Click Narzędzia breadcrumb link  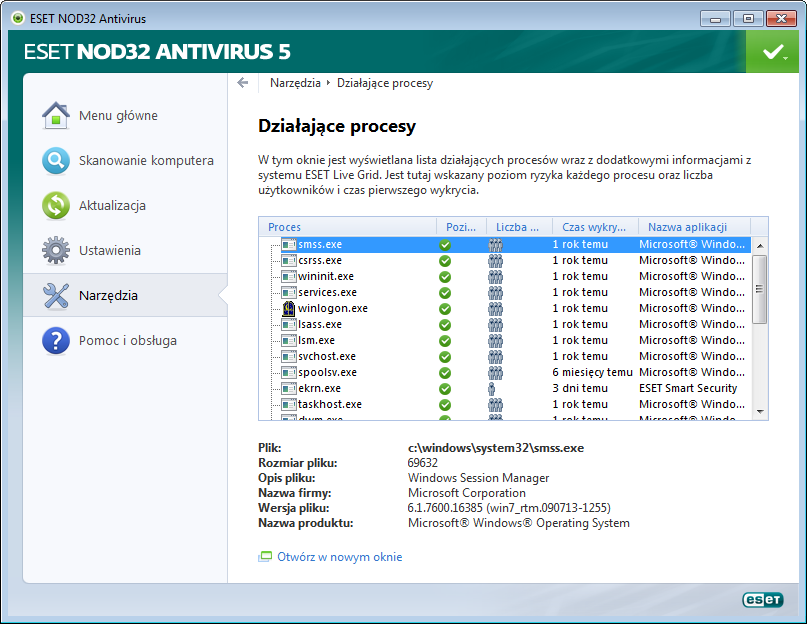(295, 83)
